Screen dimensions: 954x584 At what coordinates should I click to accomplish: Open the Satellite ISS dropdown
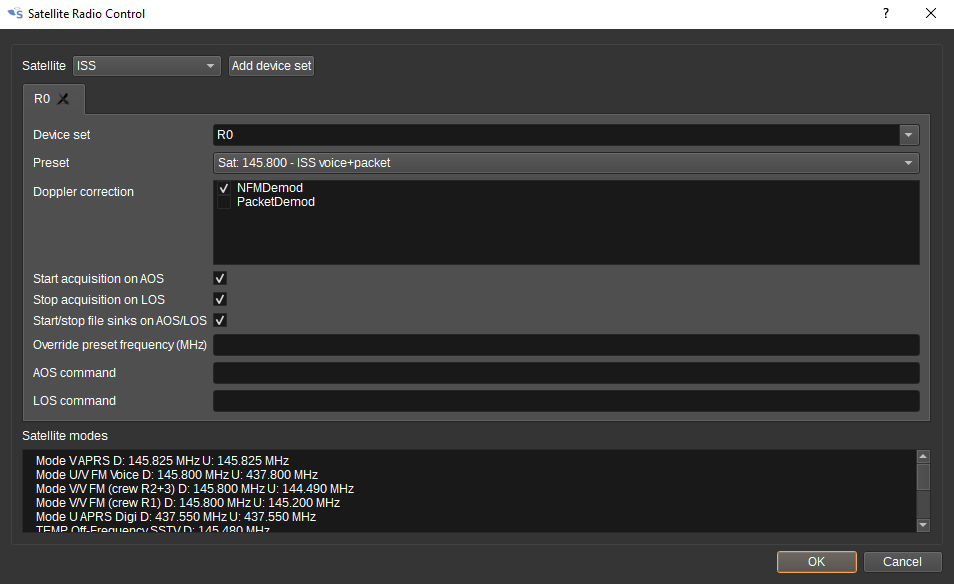[x=146, y=66]
